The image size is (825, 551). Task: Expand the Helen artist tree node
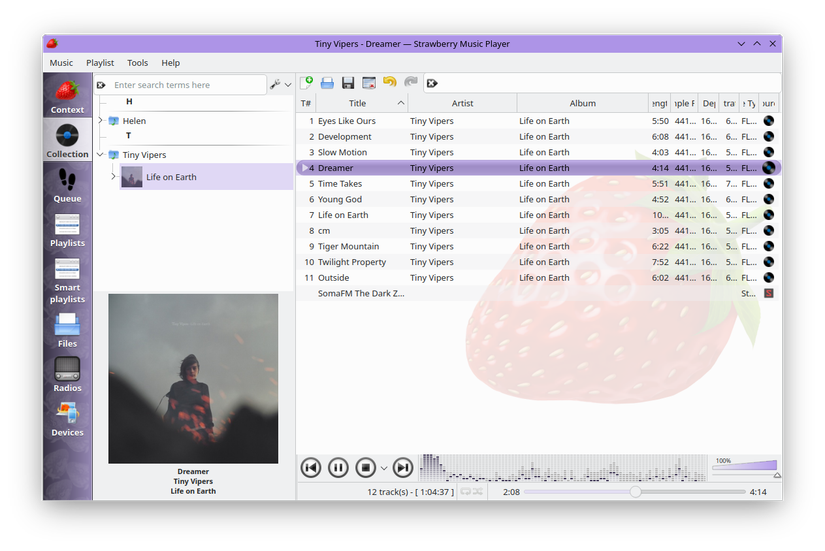tap(100, 121)
